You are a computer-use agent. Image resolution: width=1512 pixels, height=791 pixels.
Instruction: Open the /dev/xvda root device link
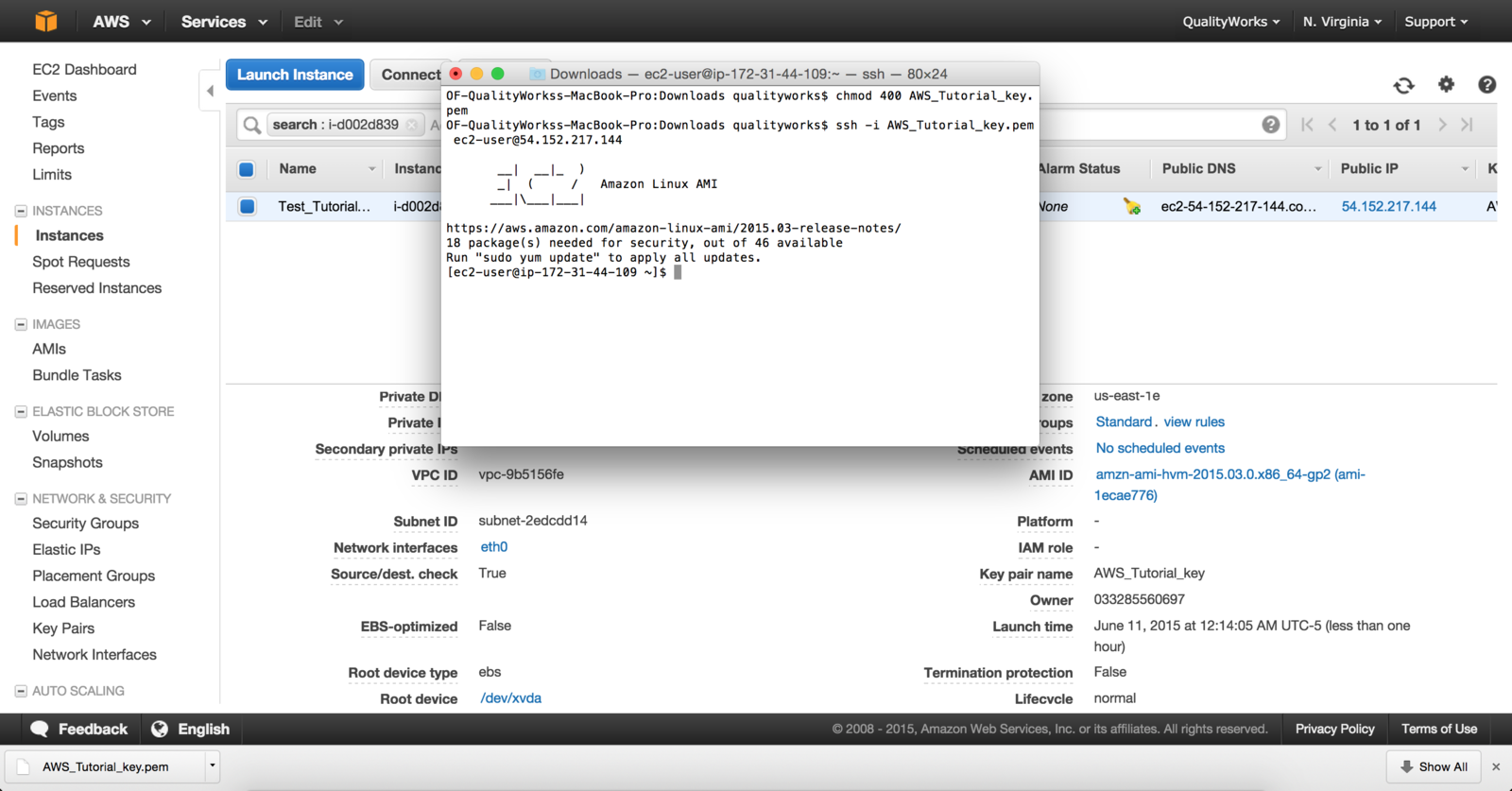[510, 697]
